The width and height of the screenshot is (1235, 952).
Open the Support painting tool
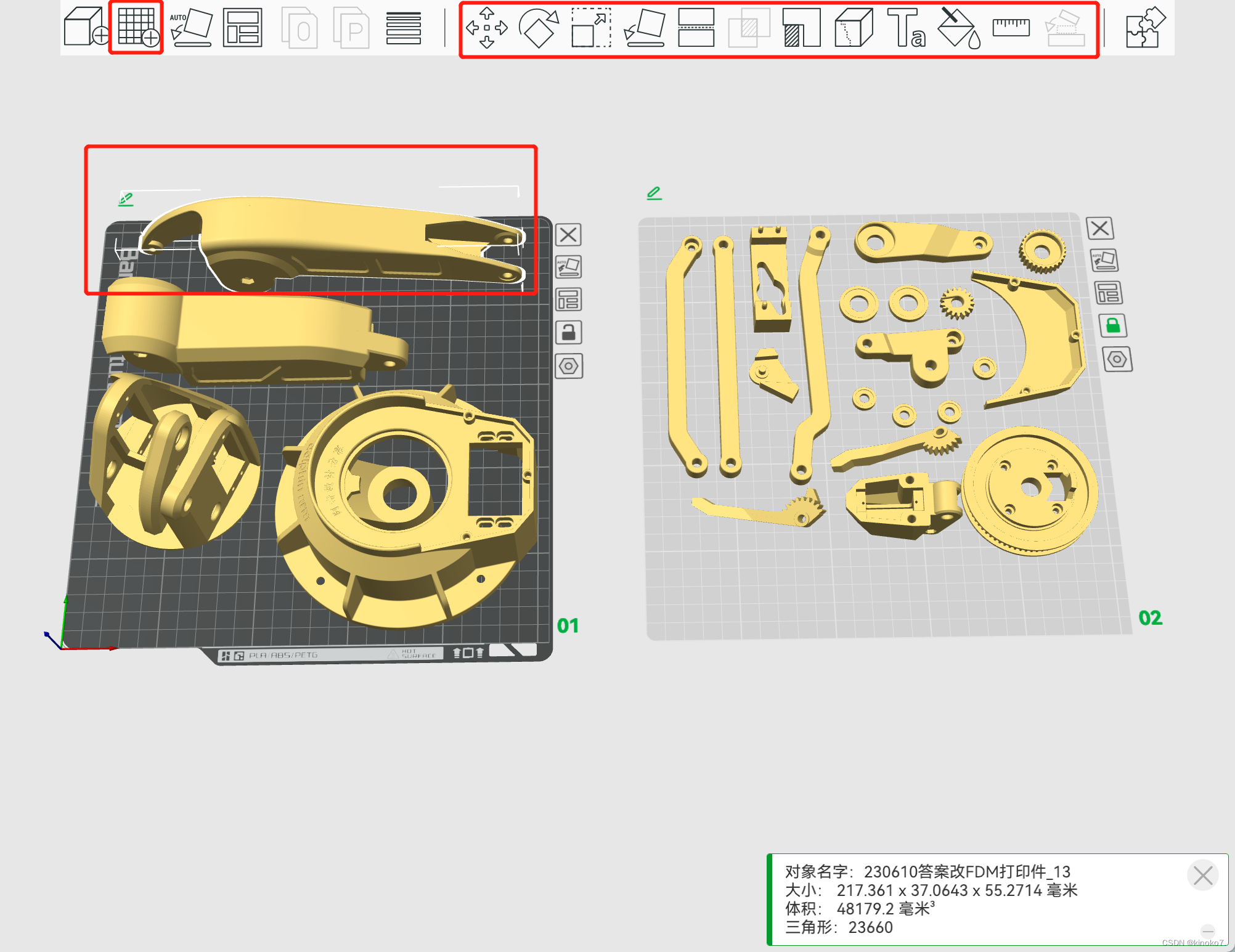point(801,28)
